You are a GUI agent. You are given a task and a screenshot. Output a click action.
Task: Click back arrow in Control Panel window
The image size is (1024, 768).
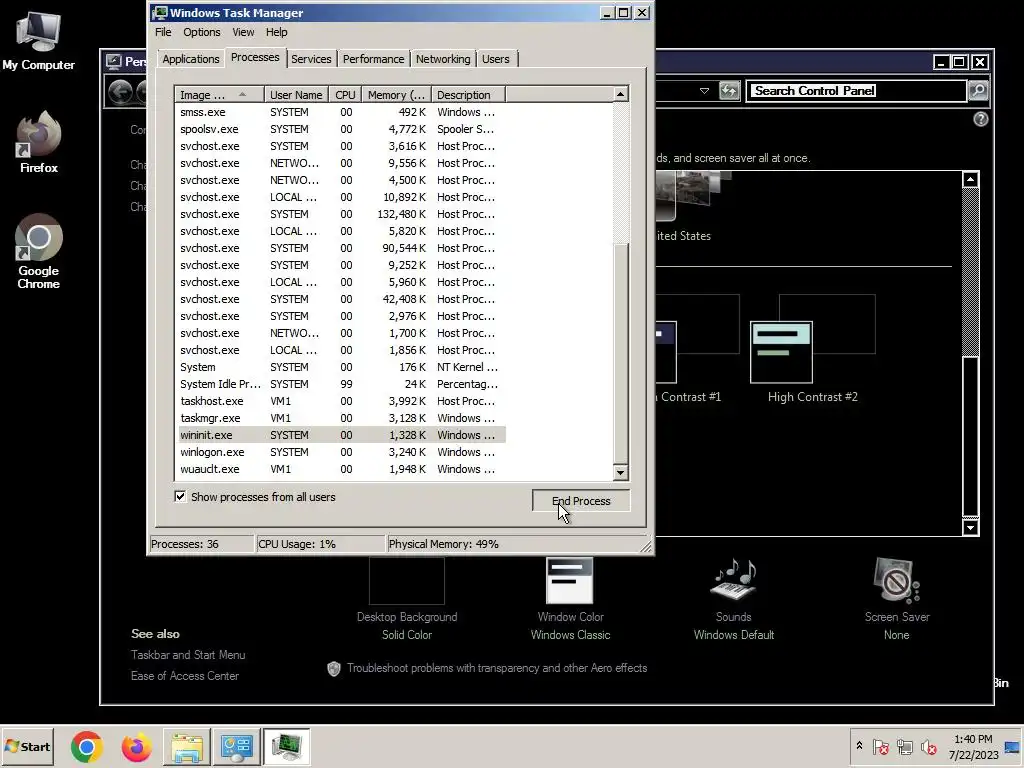(120, 91)
